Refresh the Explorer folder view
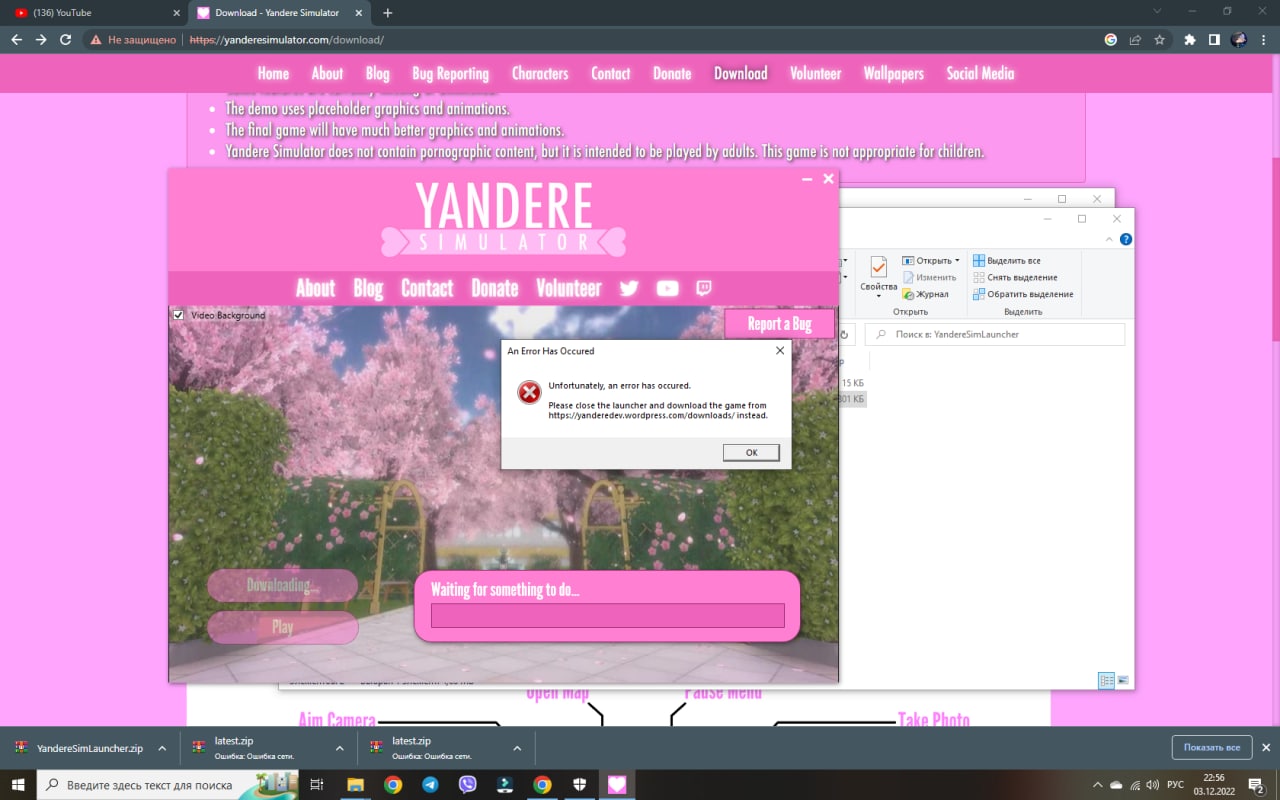Image resolution: width=1280 pixels, height=800 pixels. 845,335
